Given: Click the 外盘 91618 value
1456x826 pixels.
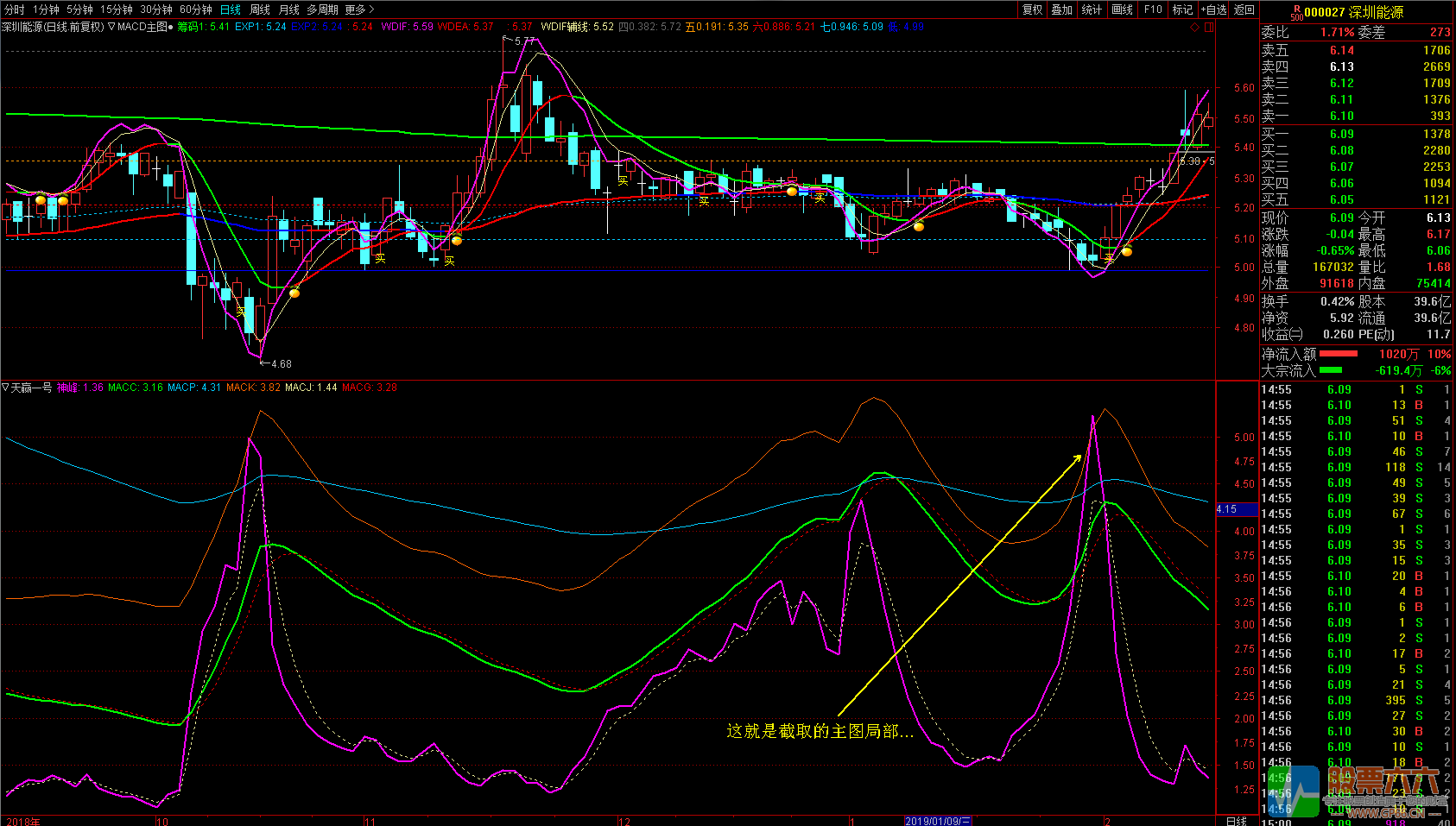Looking at the screenshot, I should (x=1336, y=284).
